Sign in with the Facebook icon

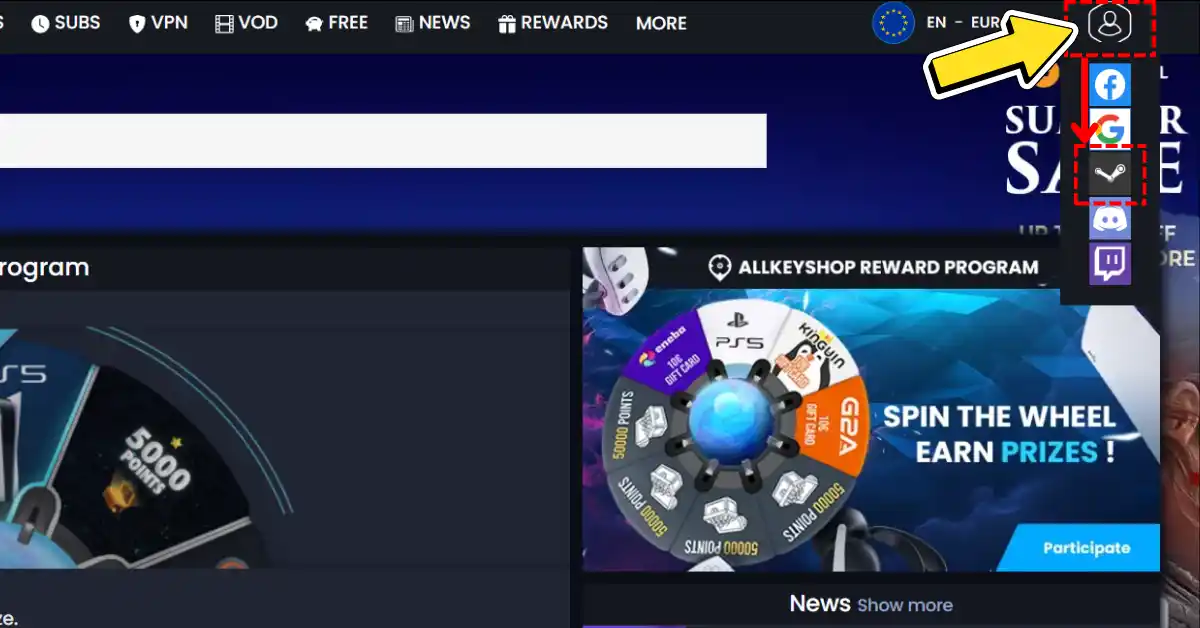pyautogui.click(x=1110, y=84)
